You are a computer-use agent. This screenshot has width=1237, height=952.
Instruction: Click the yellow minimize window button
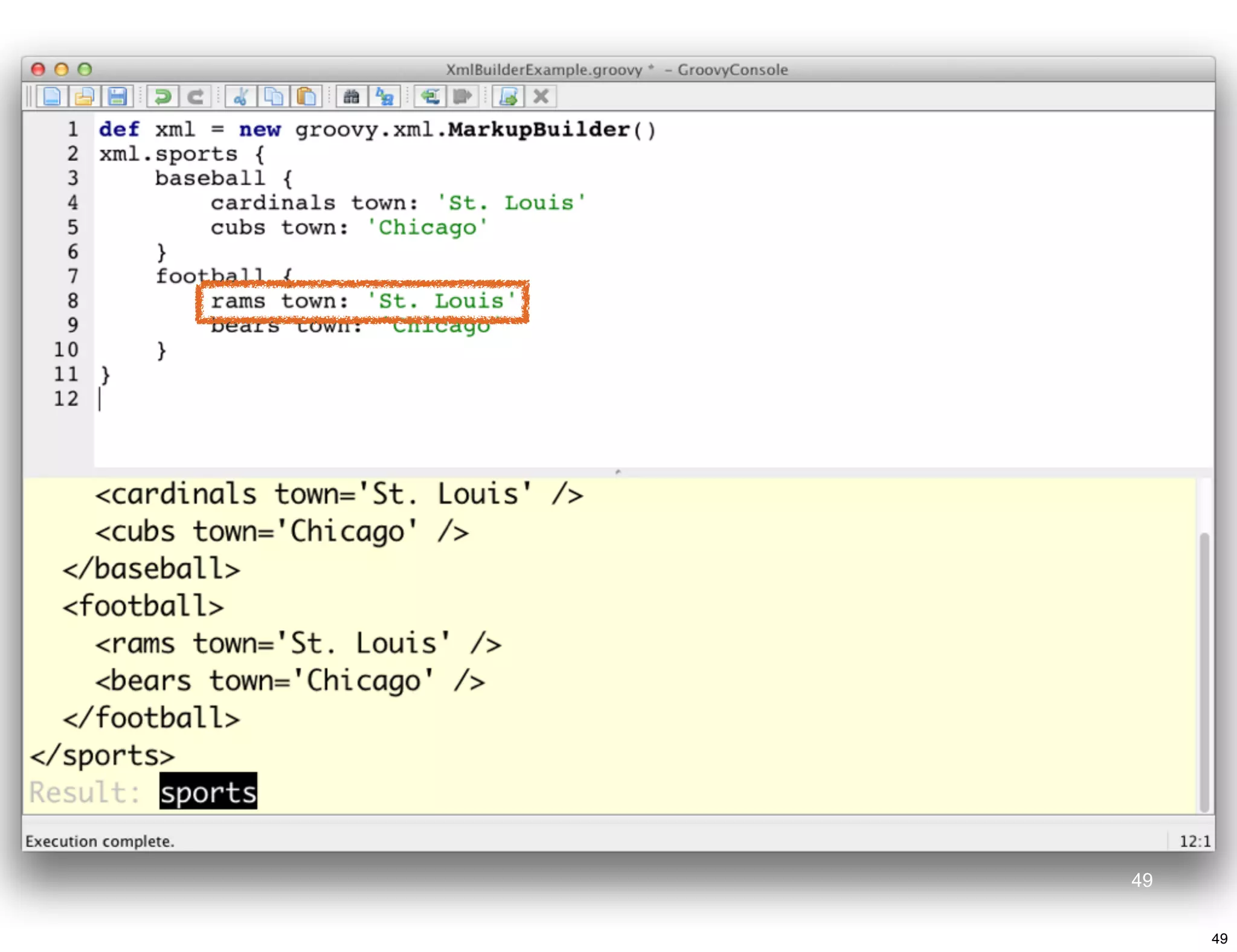pos(62,69)
